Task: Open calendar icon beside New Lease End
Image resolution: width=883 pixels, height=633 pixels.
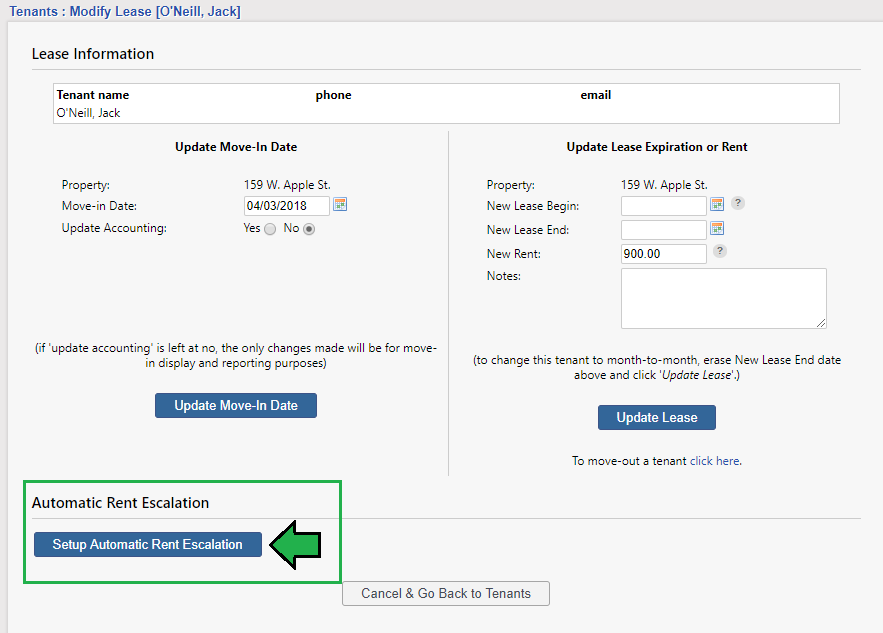Action: pyautogui.click(x=716, y=229)
